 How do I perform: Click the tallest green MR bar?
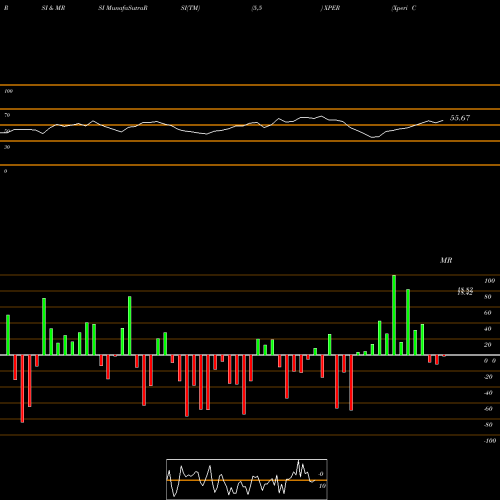tap(394, 315)
